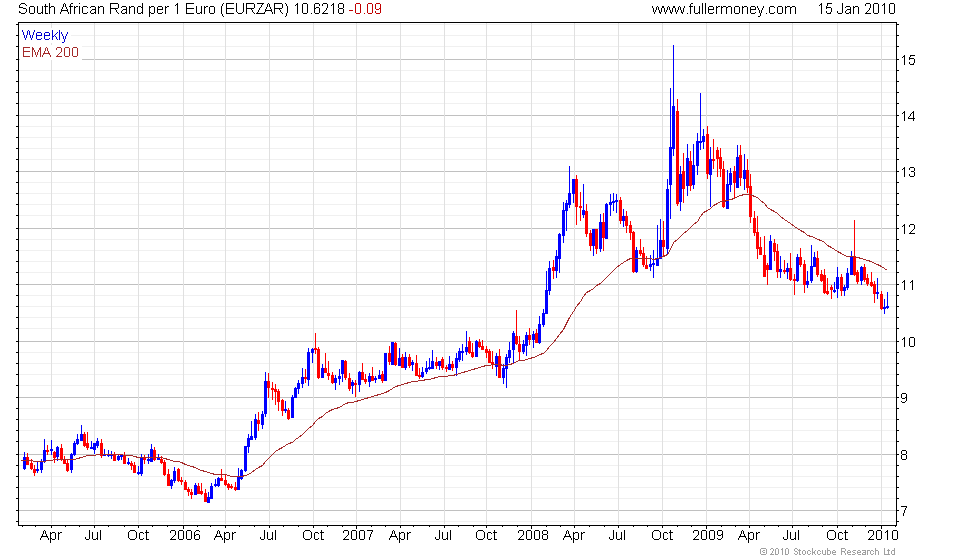
Task: Click the 2007 year label on time axis
Action: 358,536
